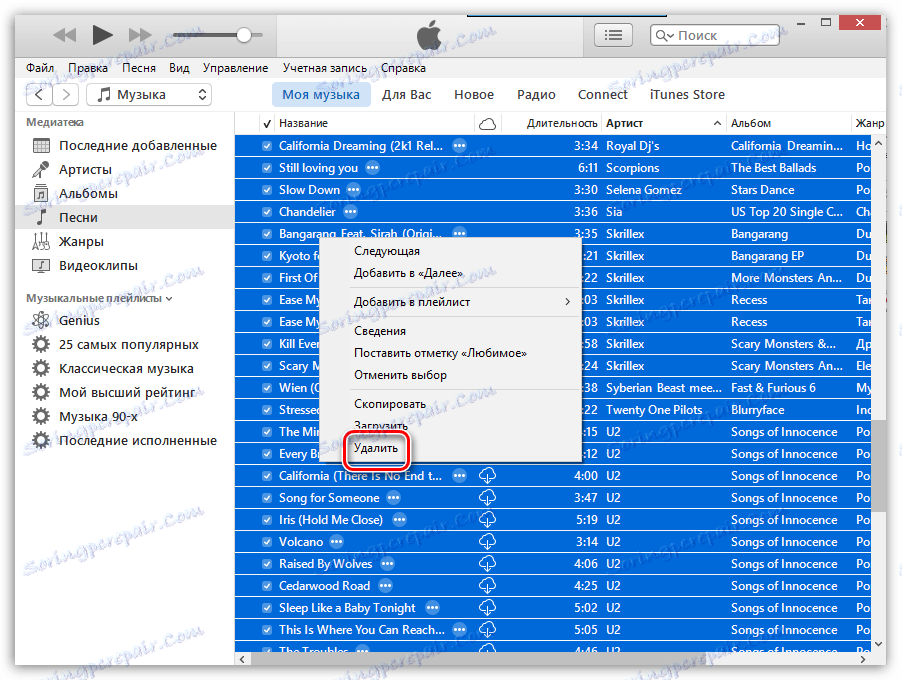Uncheck the Slow Down checkbox

[x=267, y=190]
